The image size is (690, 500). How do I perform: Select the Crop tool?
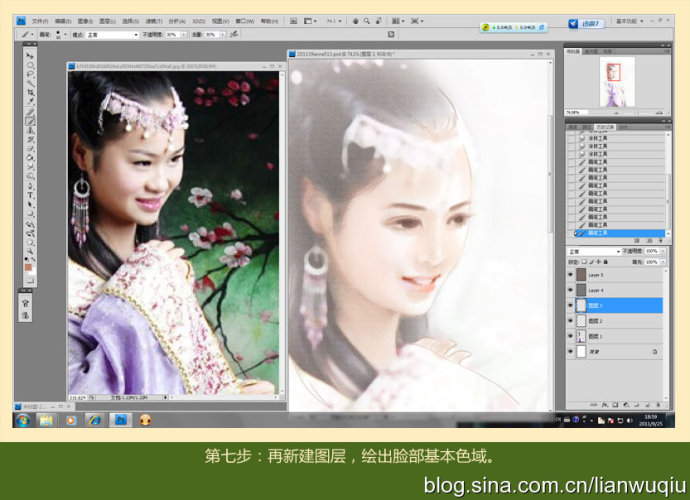(30, 93)
